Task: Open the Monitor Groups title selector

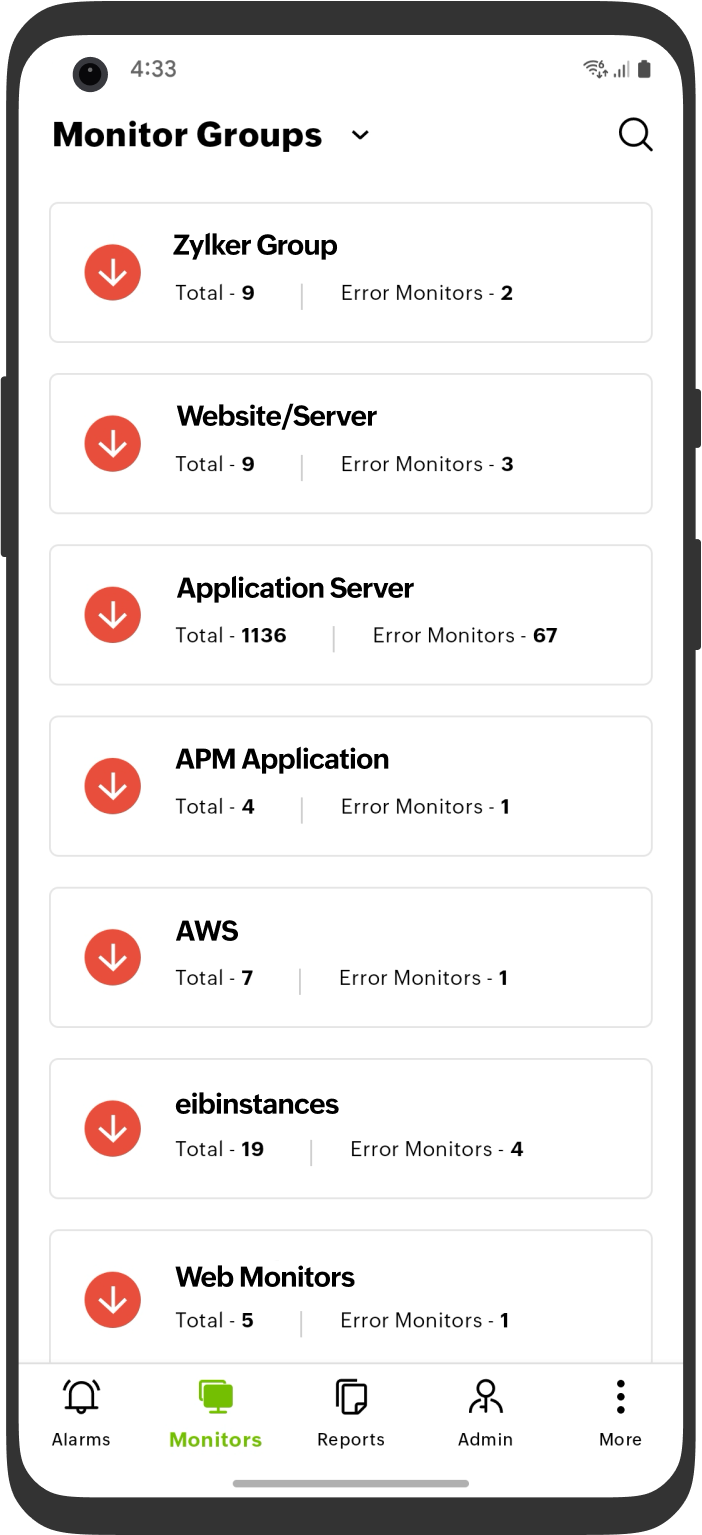Action: click(x=187, y=135)
